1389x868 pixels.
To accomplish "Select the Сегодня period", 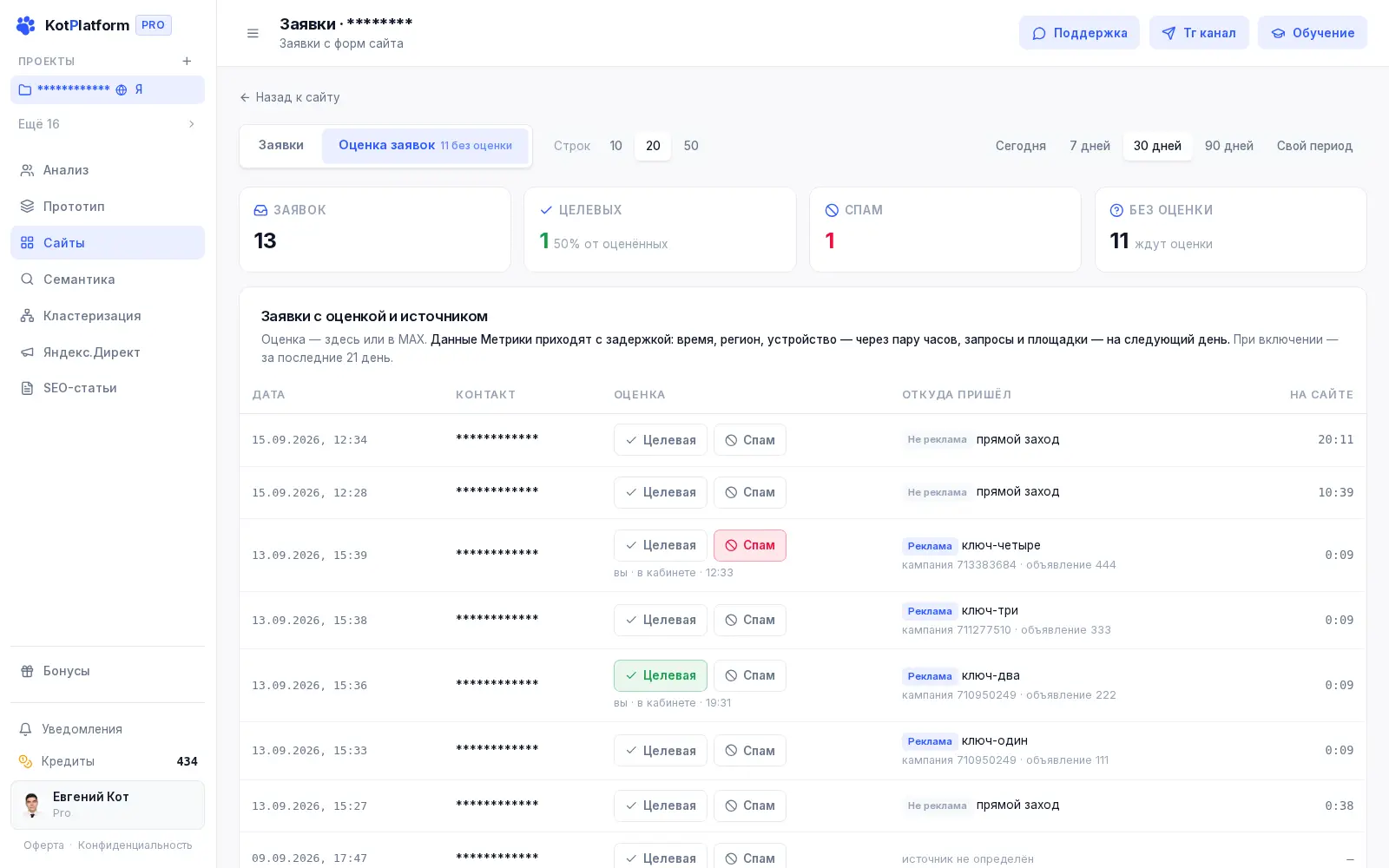I will point(1021,146).
